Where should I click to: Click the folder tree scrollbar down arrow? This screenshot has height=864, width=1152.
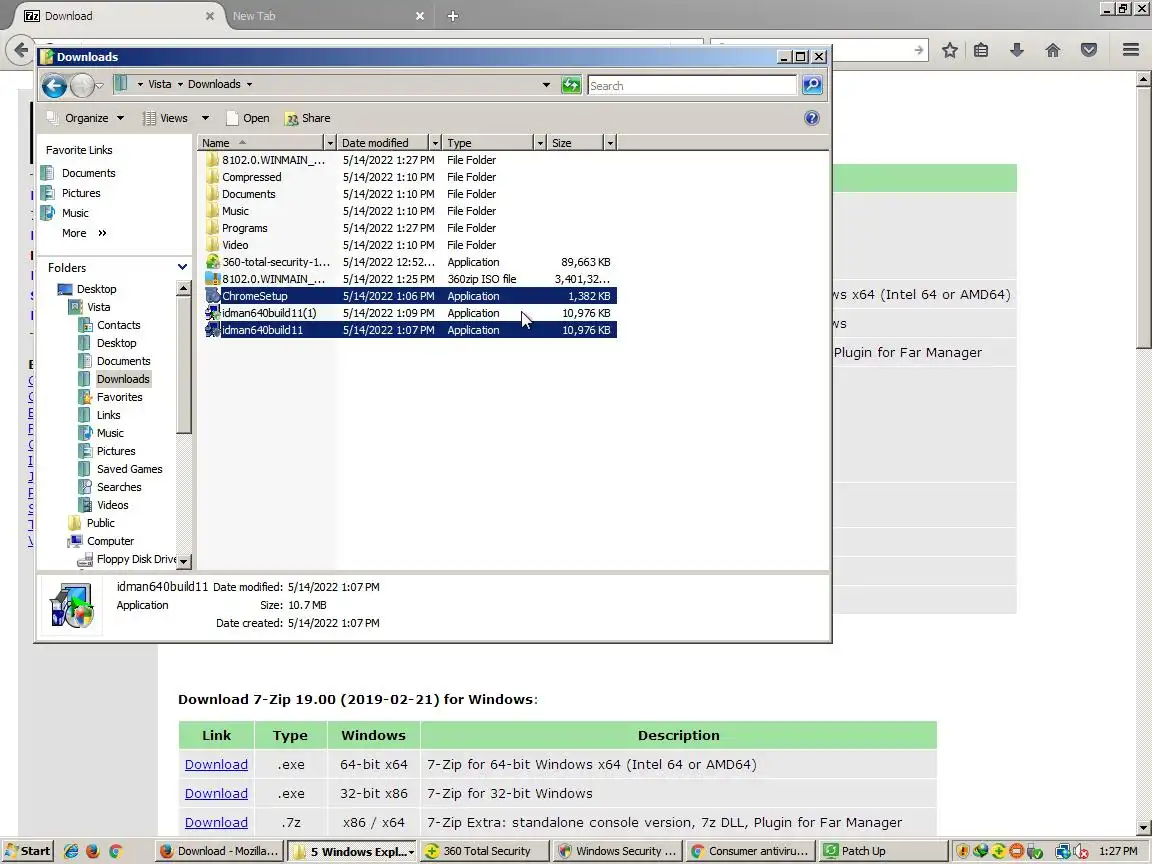point(184,561)
